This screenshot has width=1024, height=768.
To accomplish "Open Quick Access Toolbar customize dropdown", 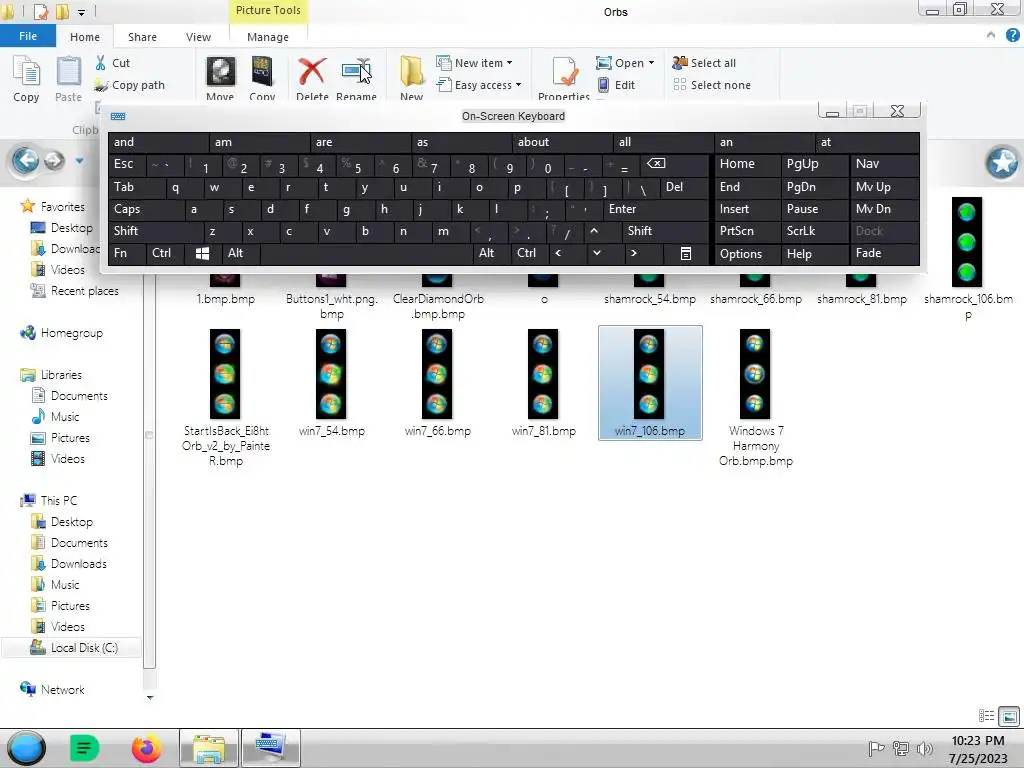I will coord(81,12).
